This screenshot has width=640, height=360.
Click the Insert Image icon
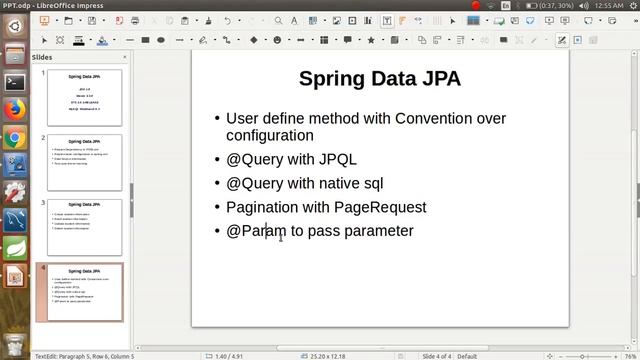click(x=337, y=20)
